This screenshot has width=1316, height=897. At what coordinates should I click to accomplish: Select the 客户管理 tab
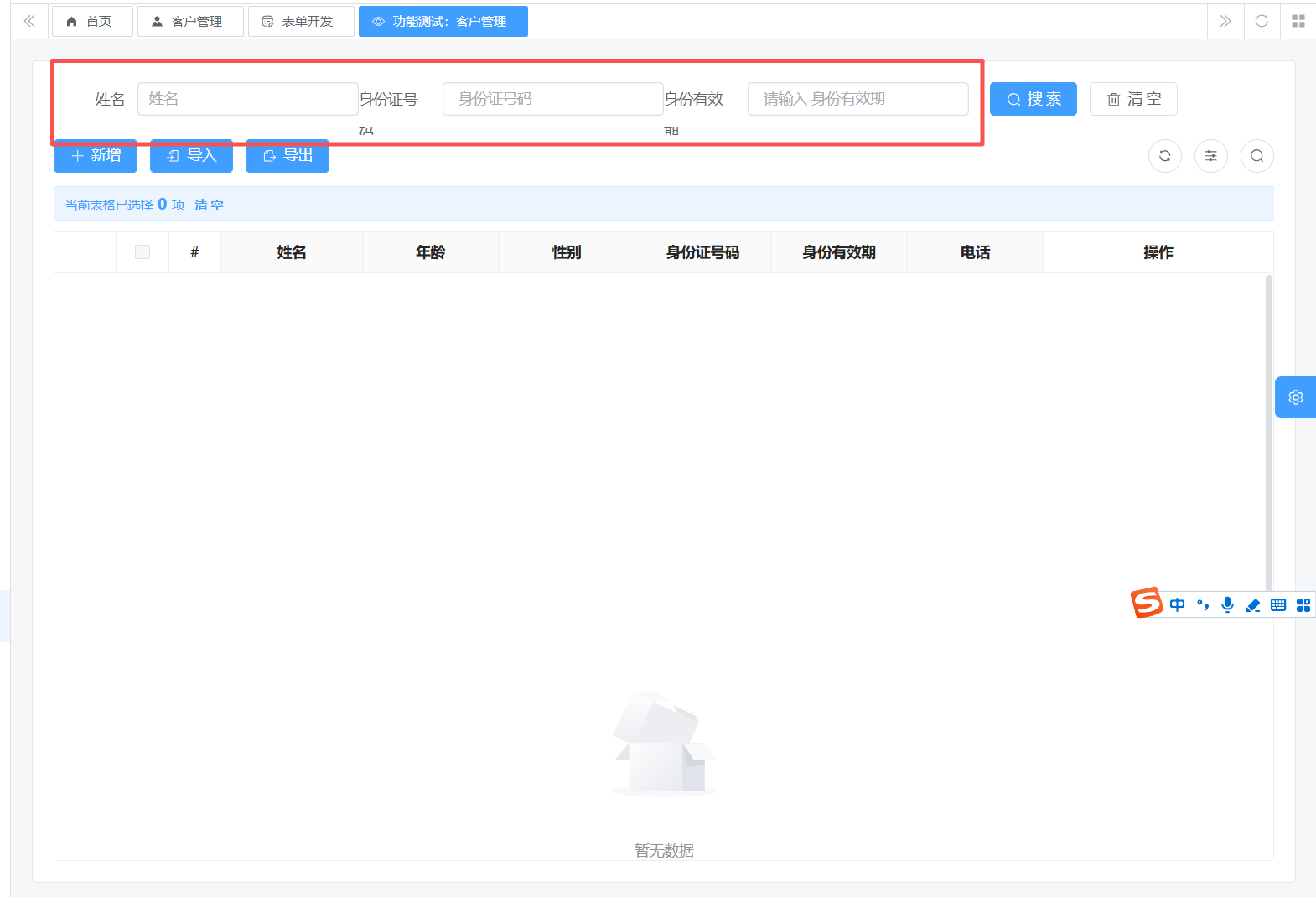click(189, 22)
